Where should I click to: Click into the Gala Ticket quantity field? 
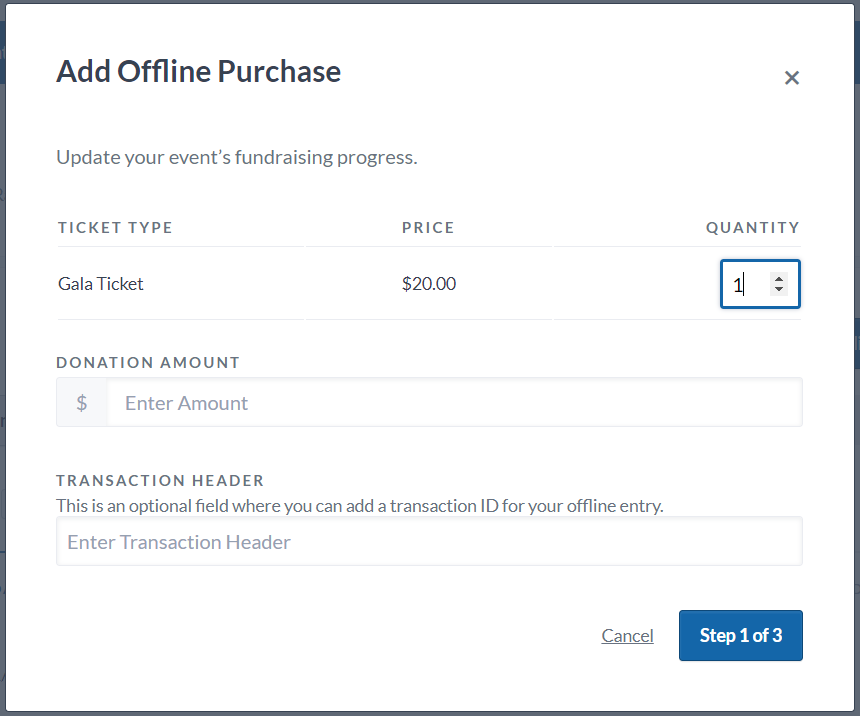(745, 285)
